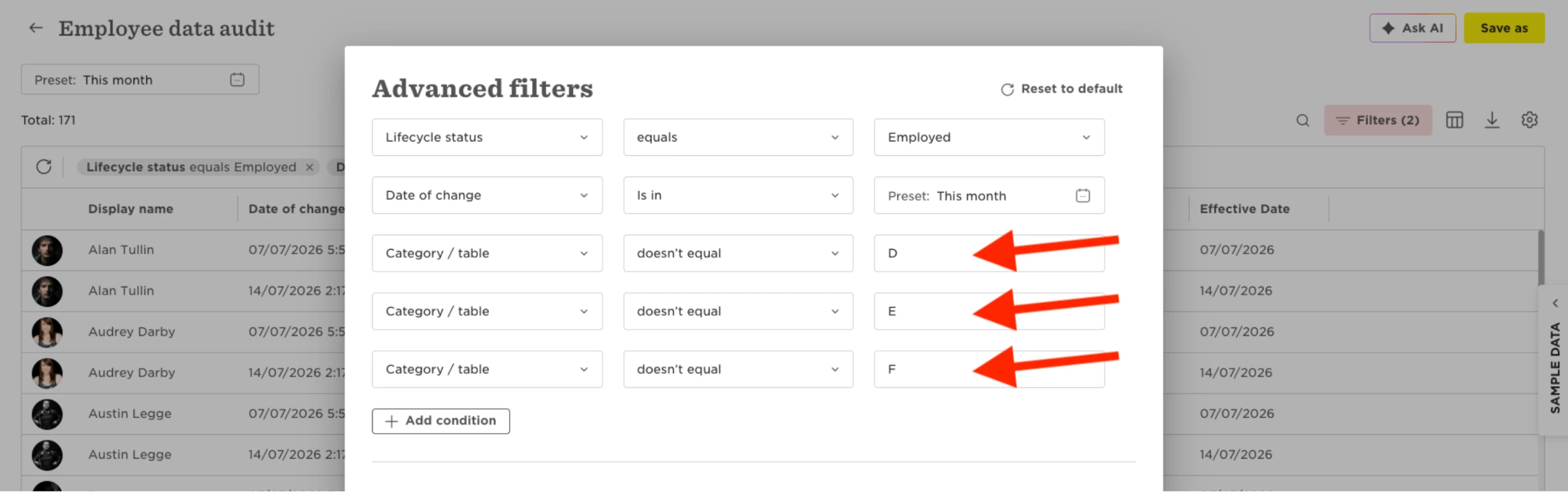Click the back arrow beside Employee data audit
This screenshot has height=492, width=1568.
coord(36,28)
